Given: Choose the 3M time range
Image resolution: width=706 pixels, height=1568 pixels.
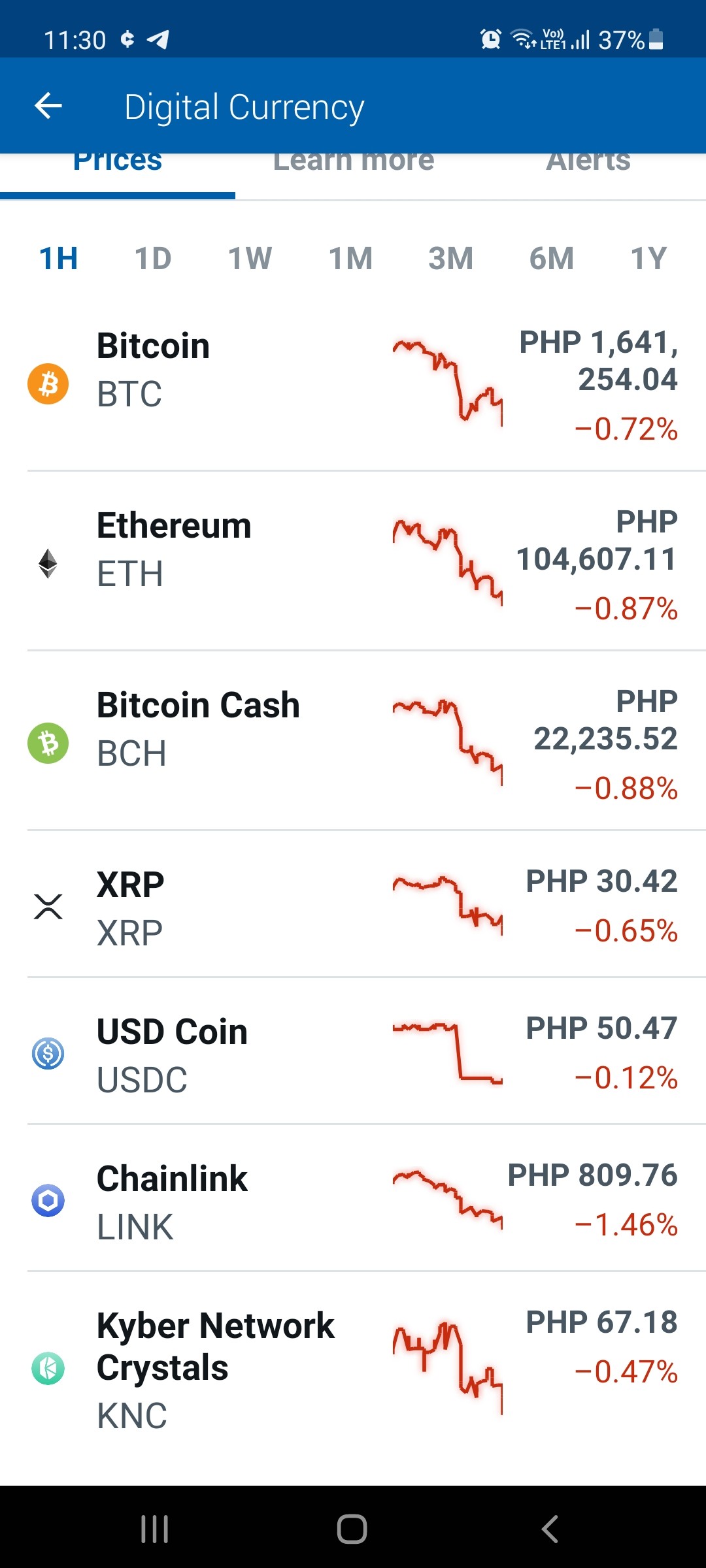Looking at the screenshot, I should (450, 258).
